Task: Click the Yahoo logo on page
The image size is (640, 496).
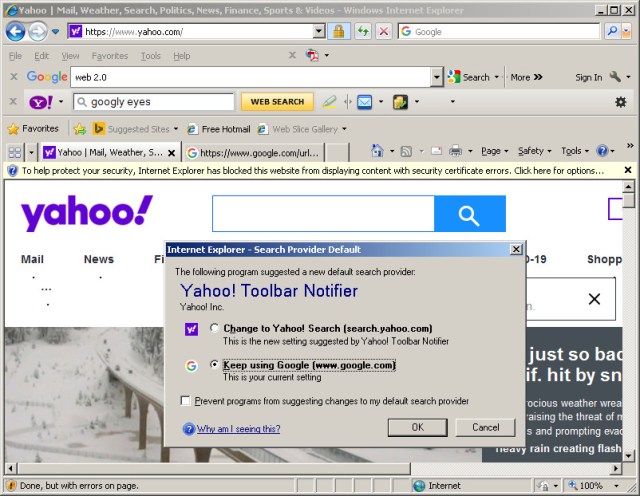Action: coord(87,213)
